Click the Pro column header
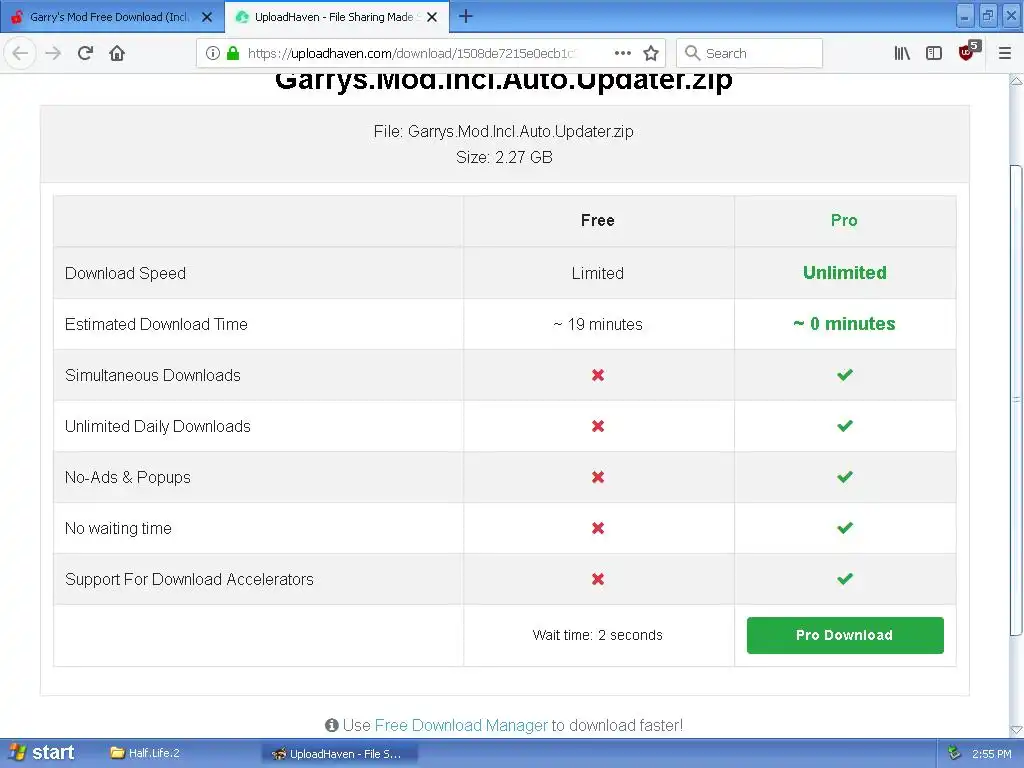The width and height of the screenshot is (1024, 768). (x=844, y=220)
